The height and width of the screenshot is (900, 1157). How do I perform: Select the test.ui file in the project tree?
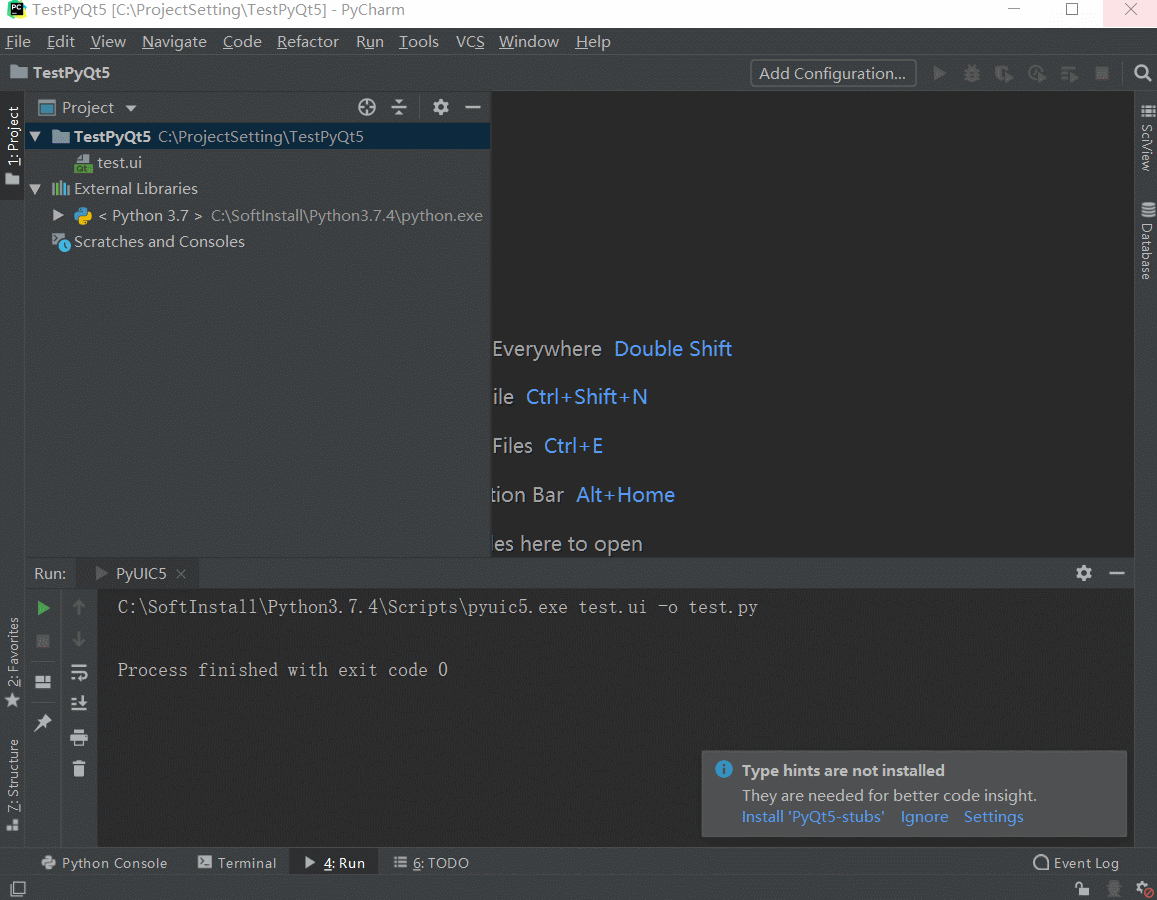tap(119, 162)
